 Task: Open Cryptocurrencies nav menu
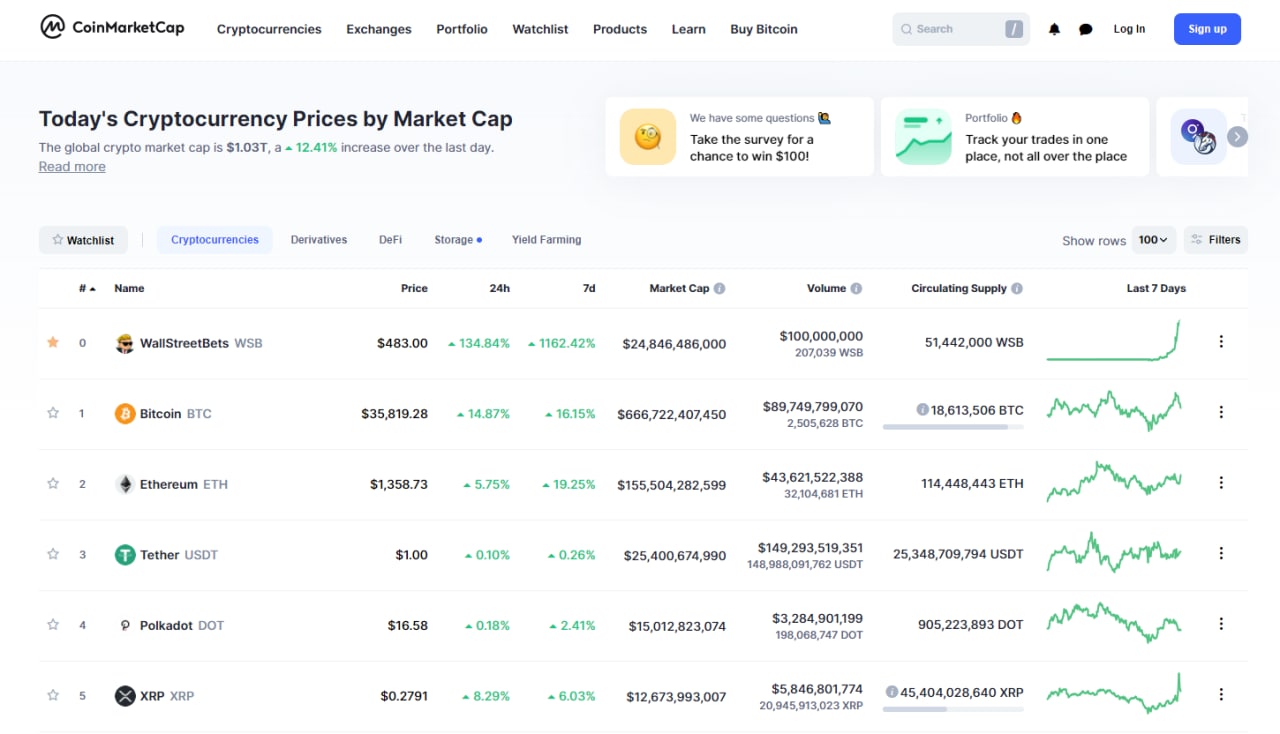[x=269, y=29]
